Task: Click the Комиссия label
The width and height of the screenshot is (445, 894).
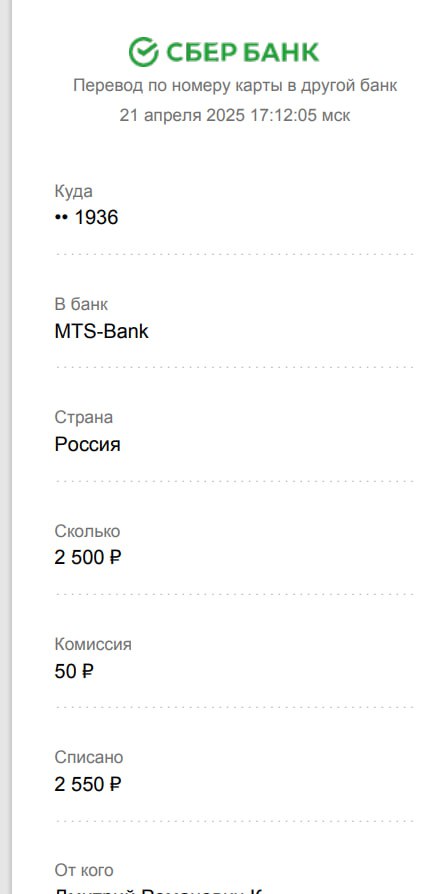Action: [93, 644]
